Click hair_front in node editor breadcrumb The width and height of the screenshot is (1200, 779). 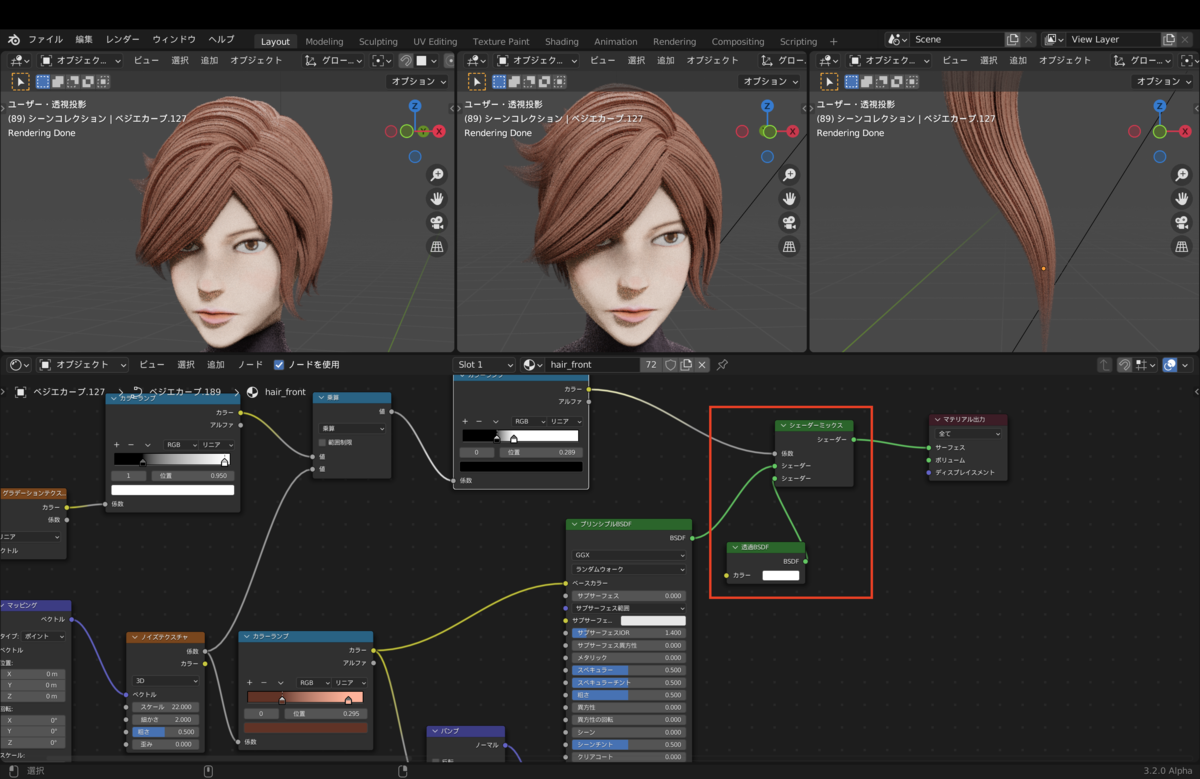[x=284, y=392]
